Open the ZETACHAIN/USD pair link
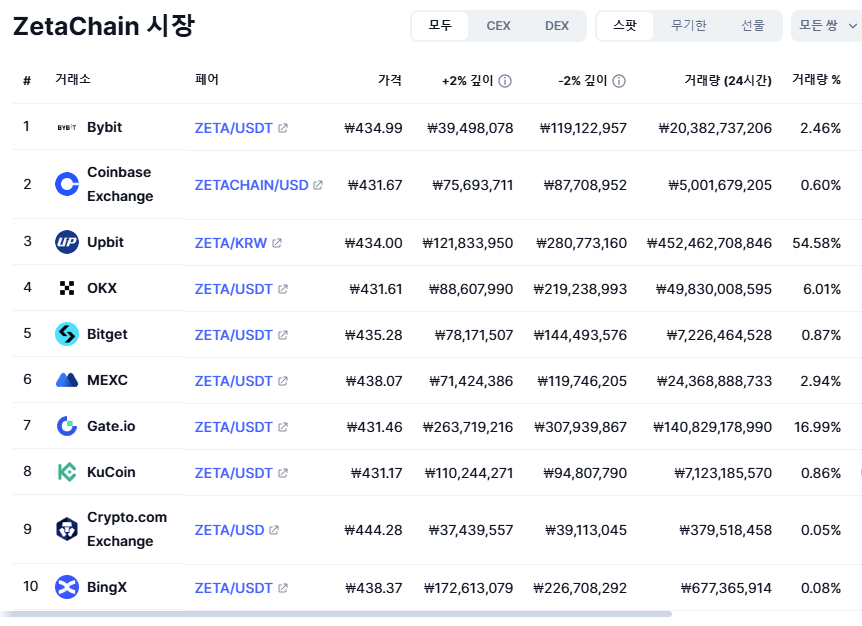This screenshot has width=862, height=626. [251, 185]
